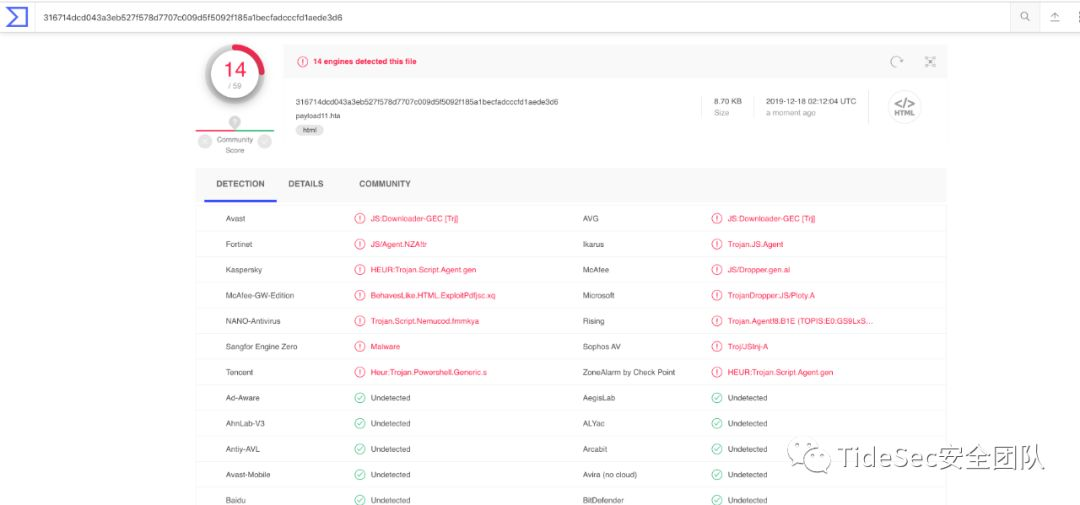Click the Kaspersky HEUR:Trojan.Script.Agent.gen result

[423, 270]
